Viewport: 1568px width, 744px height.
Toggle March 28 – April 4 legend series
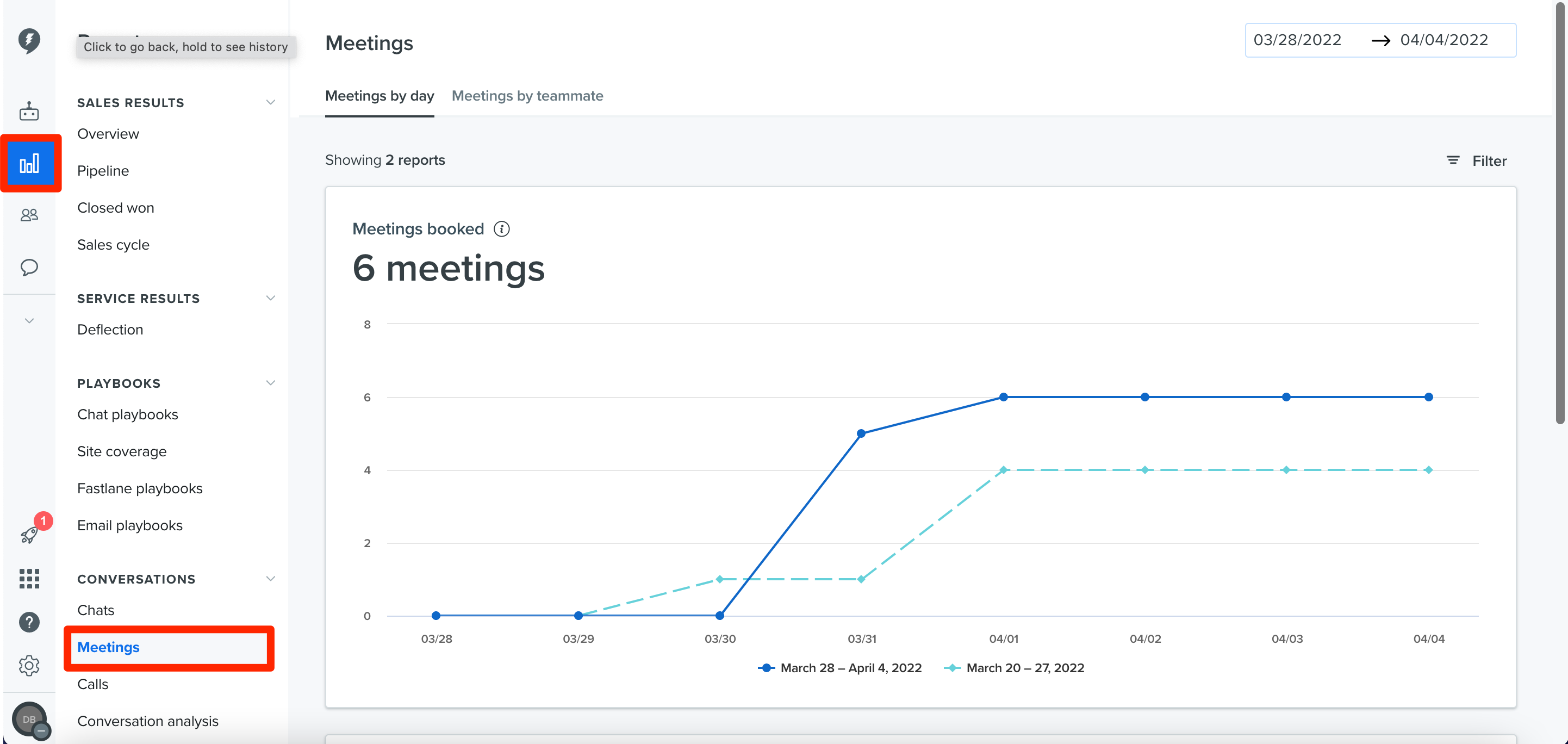[x=840, y=668]
